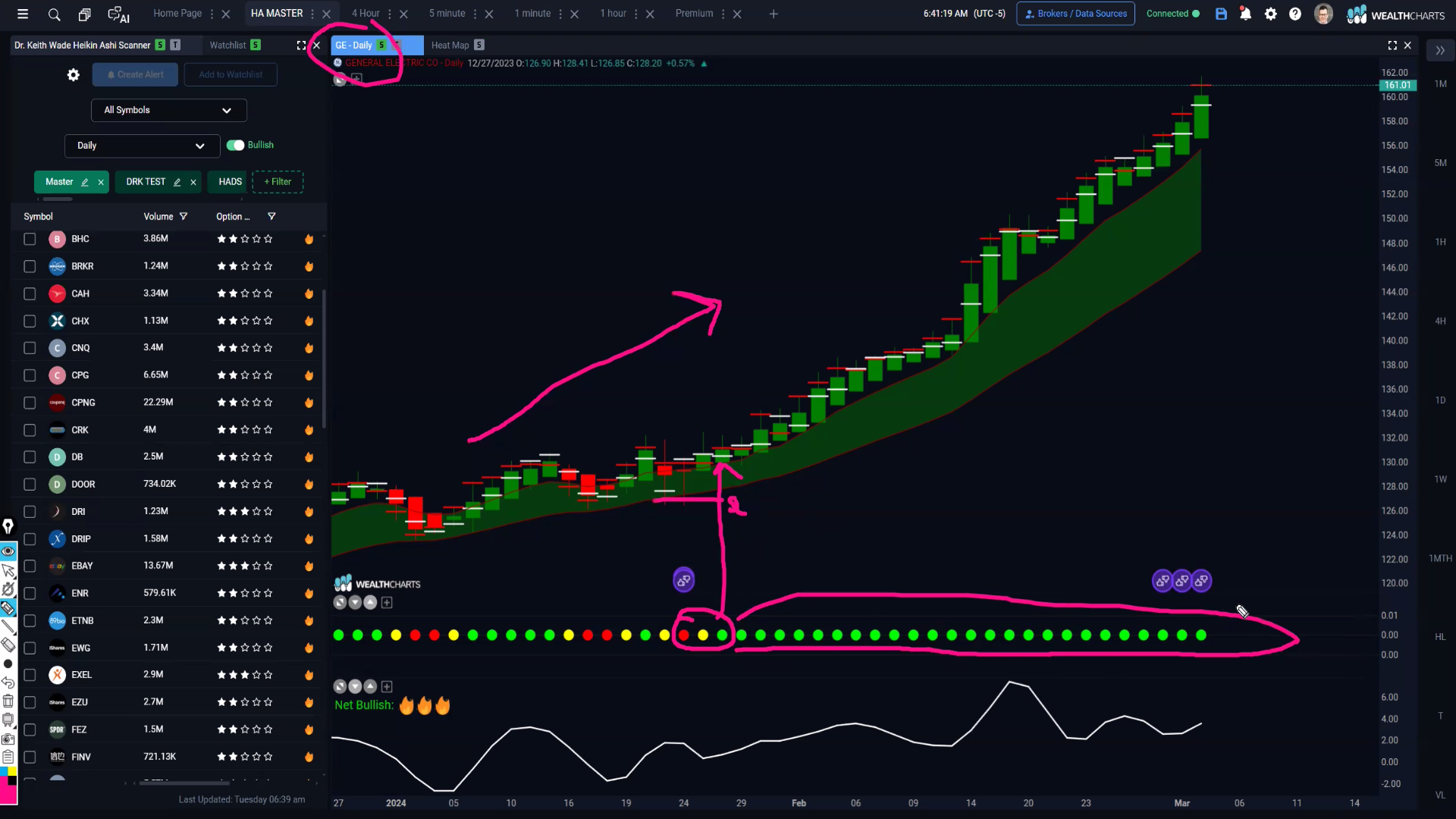Check the BHC row checkbox
This screenshot has height=819, width=1456.
pos(30,239)
